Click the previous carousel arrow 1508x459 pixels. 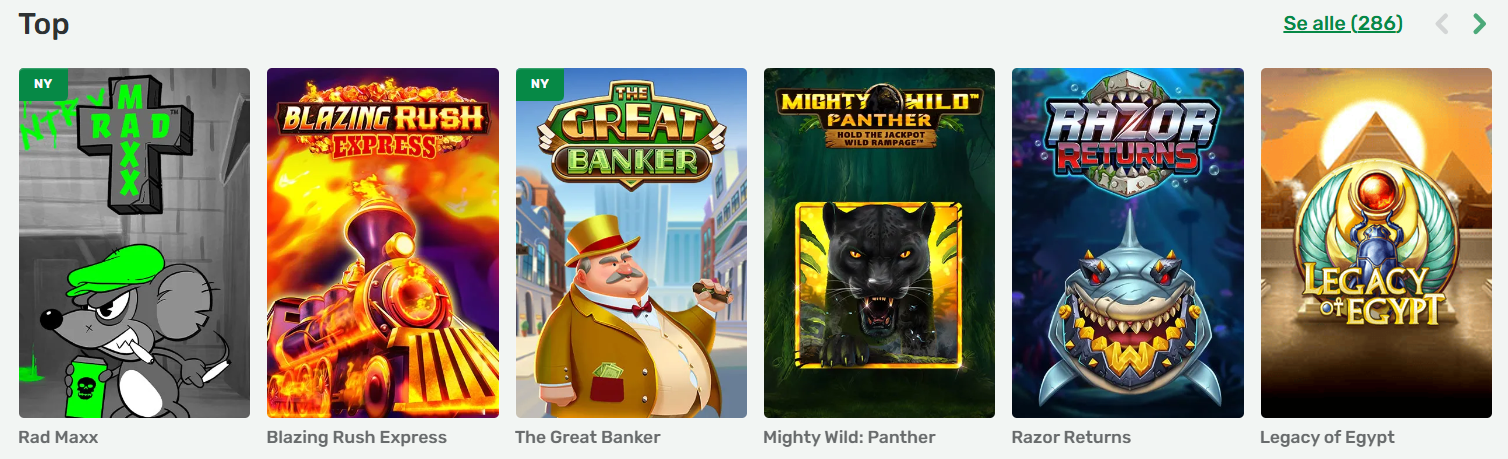[x=1442, y=24]
